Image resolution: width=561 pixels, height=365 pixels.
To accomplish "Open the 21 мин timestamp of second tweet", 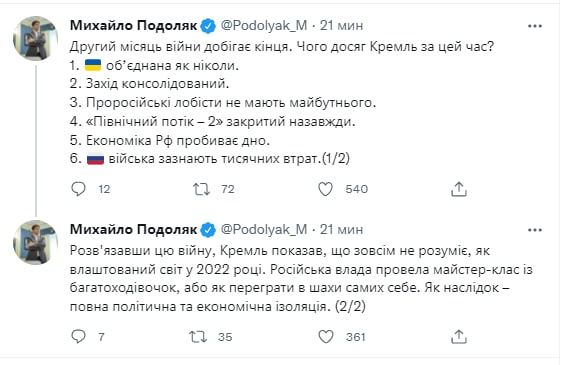I will (341, 230).
